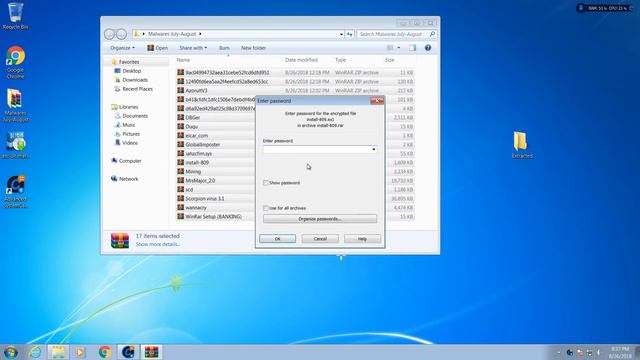The width and height of the screenshot is (640, 360).
Task: Toggle the Explorer preview pane icon
Action: point(413,48)
